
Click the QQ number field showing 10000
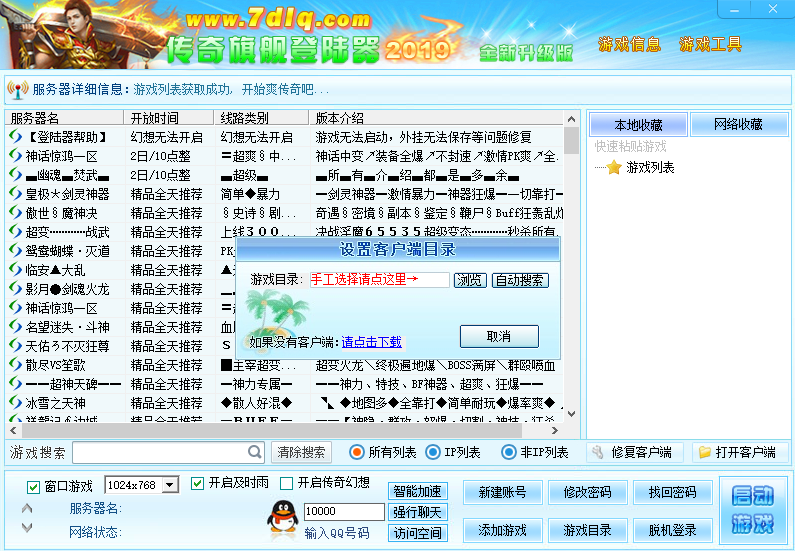pyautogui.click(x=344, y=511)
